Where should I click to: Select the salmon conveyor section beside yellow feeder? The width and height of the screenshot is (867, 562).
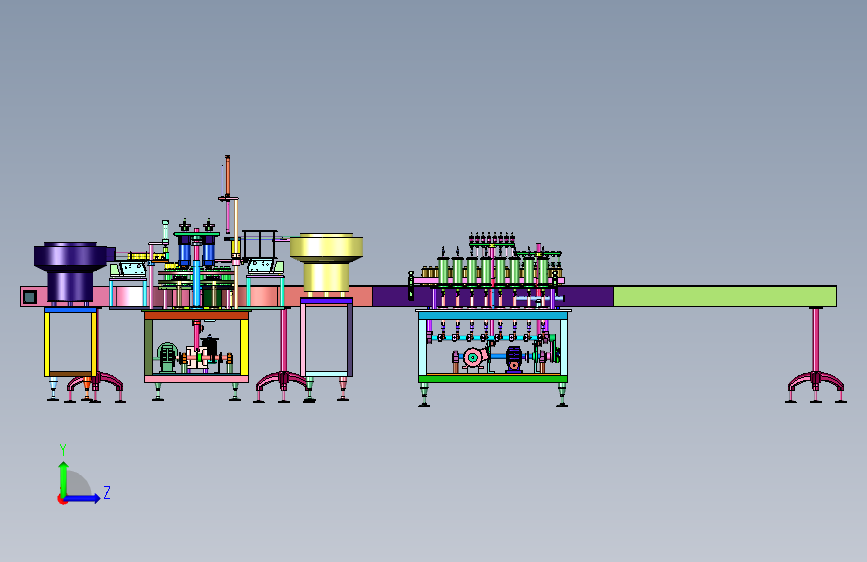tap(361, 296)
